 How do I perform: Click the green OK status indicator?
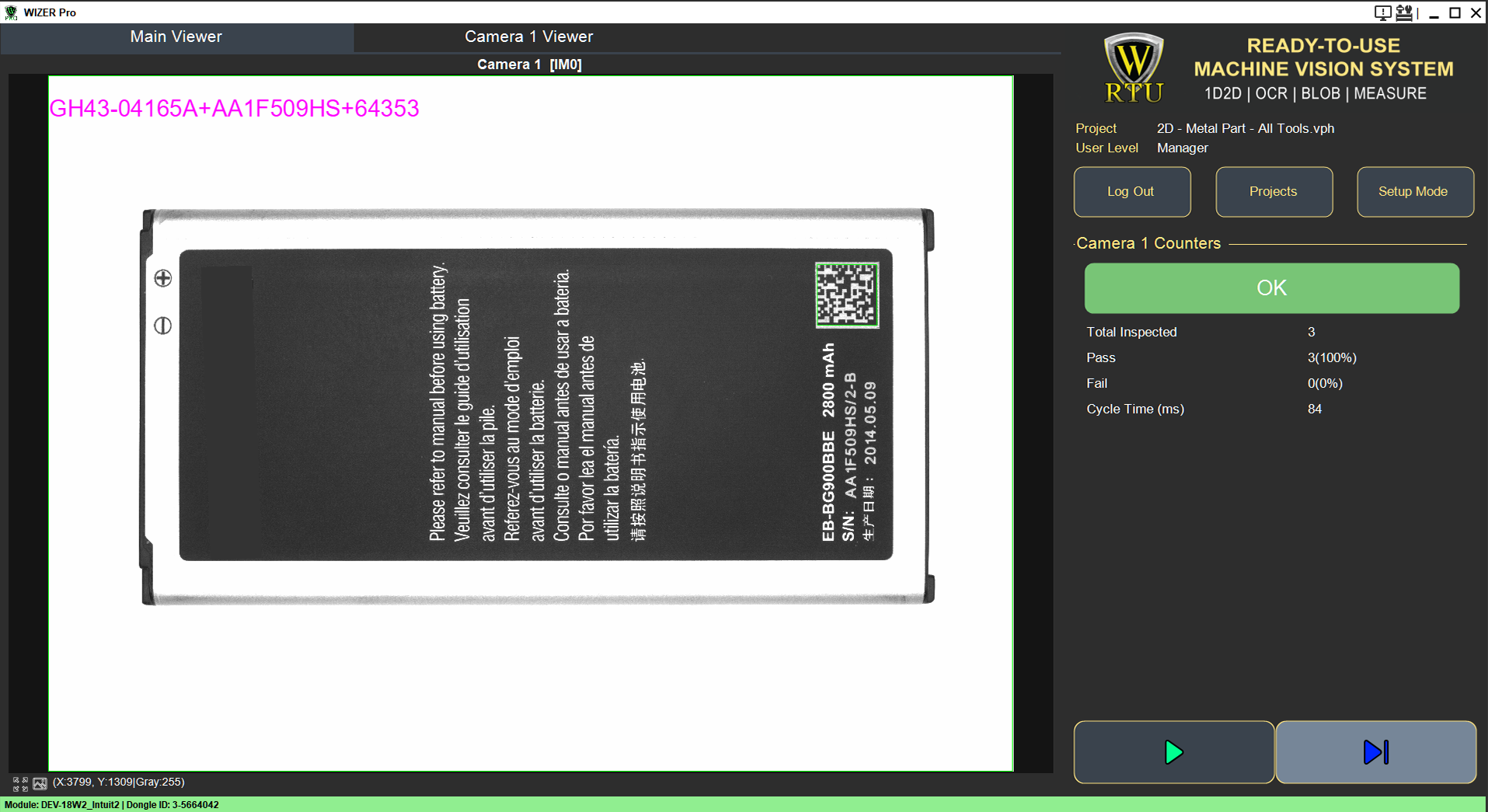(1272, 288)
